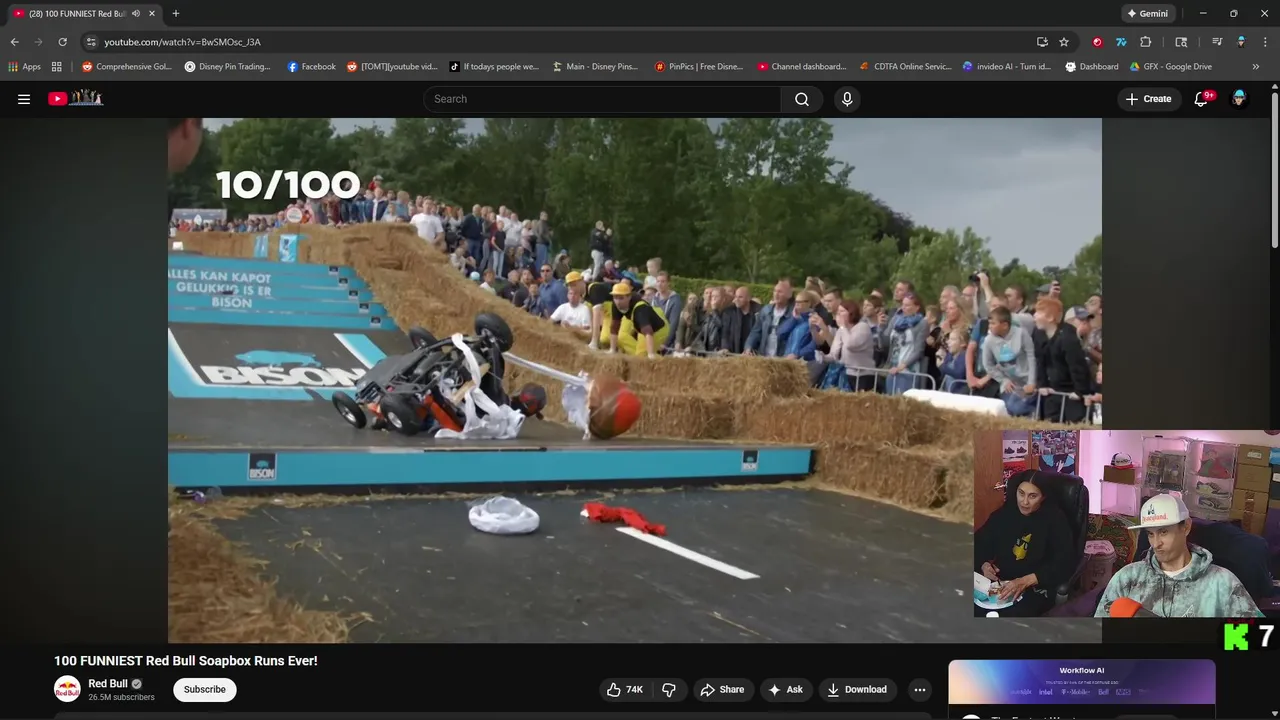Image resolution: width=1280 pixels, height=720 pixels.
Task: Open more actions three-dot menu under video
Action: coord(920,689)
